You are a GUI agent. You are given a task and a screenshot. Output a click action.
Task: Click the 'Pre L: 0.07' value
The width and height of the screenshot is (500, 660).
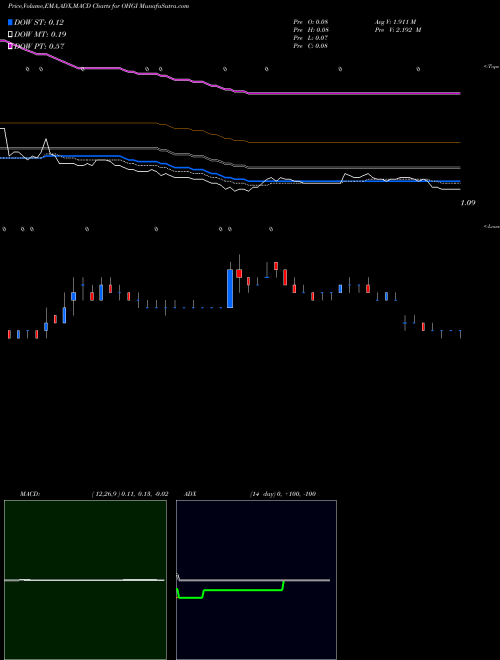point(311,38)
